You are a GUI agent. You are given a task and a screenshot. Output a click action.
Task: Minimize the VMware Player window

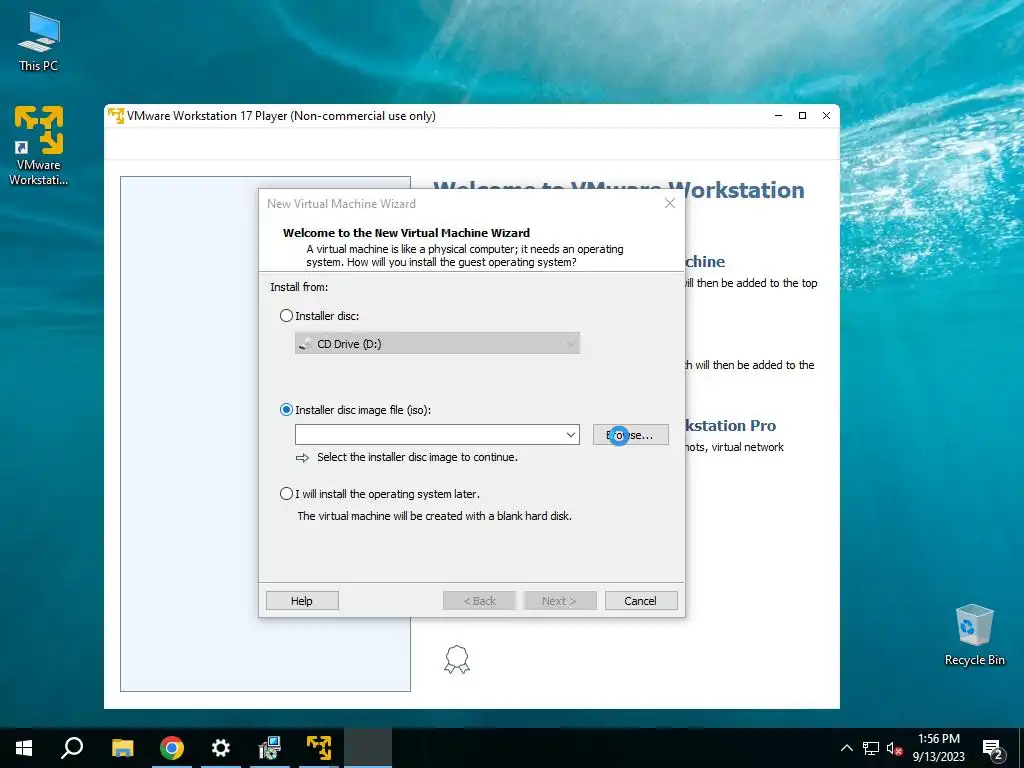(778, 116)
